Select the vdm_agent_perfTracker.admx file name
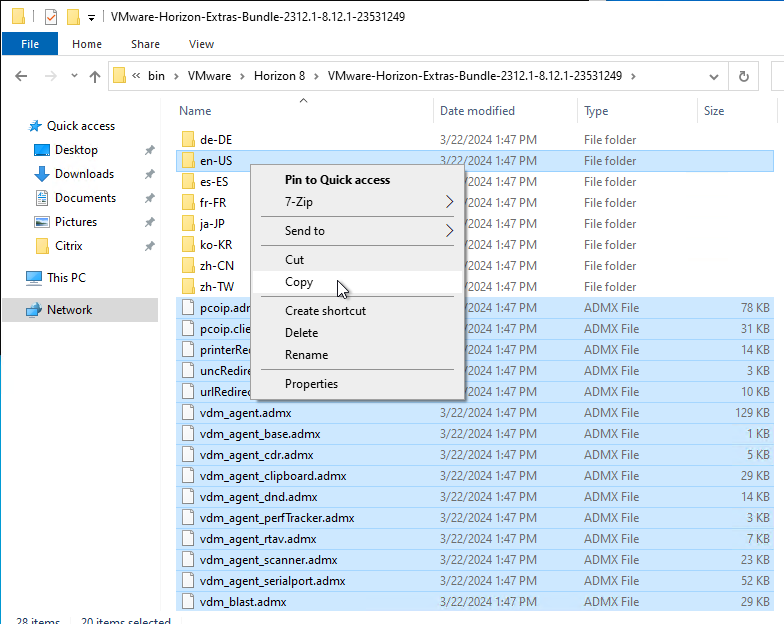This screenshot has width=784, height=624. (x=277, y=518)
